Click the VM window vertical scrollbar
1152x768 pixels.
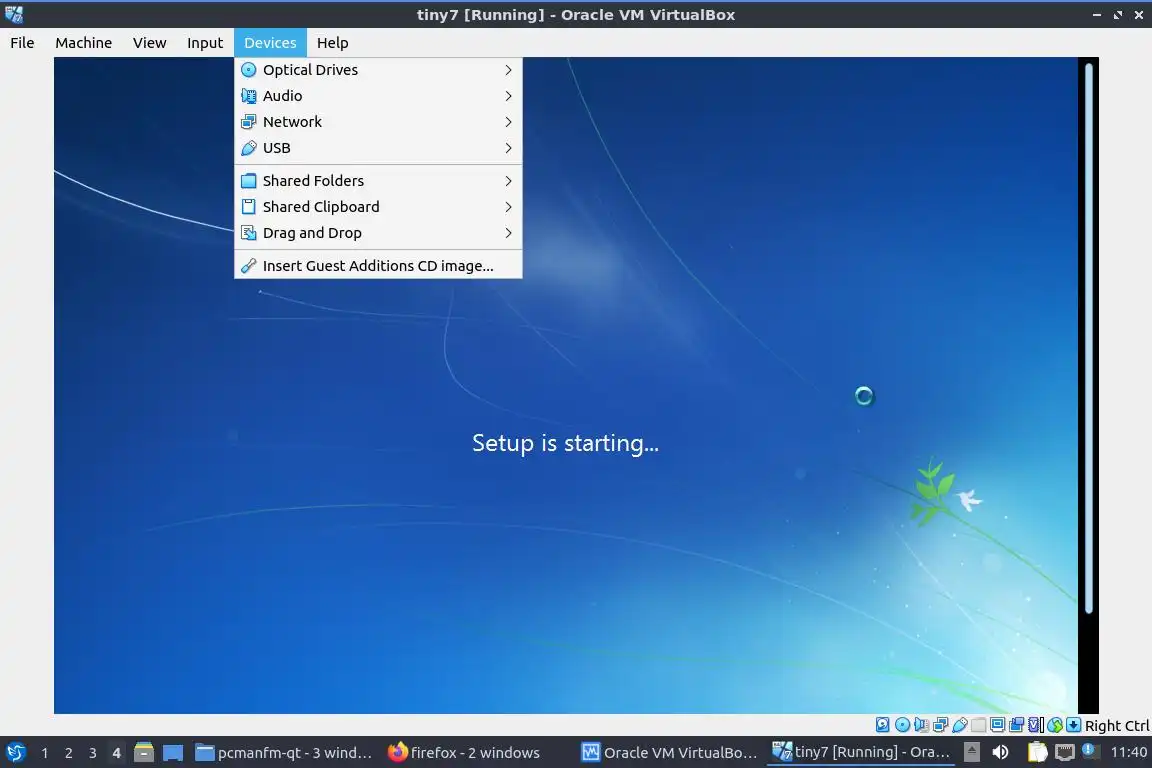pos(1089,338)
